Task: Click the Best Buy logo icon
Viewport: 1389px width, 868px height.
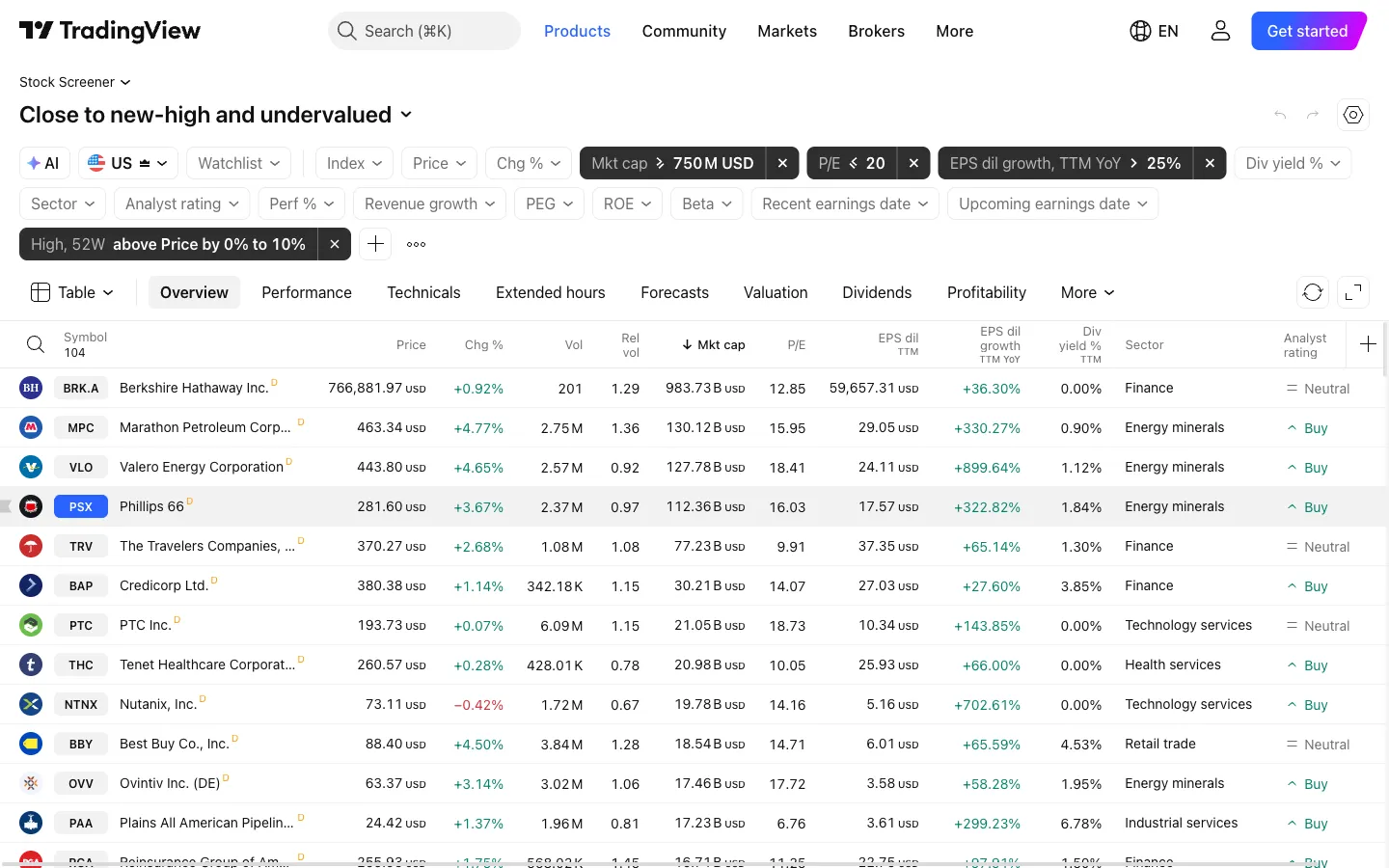Action: pyautogui.click(x=31, y=744)
